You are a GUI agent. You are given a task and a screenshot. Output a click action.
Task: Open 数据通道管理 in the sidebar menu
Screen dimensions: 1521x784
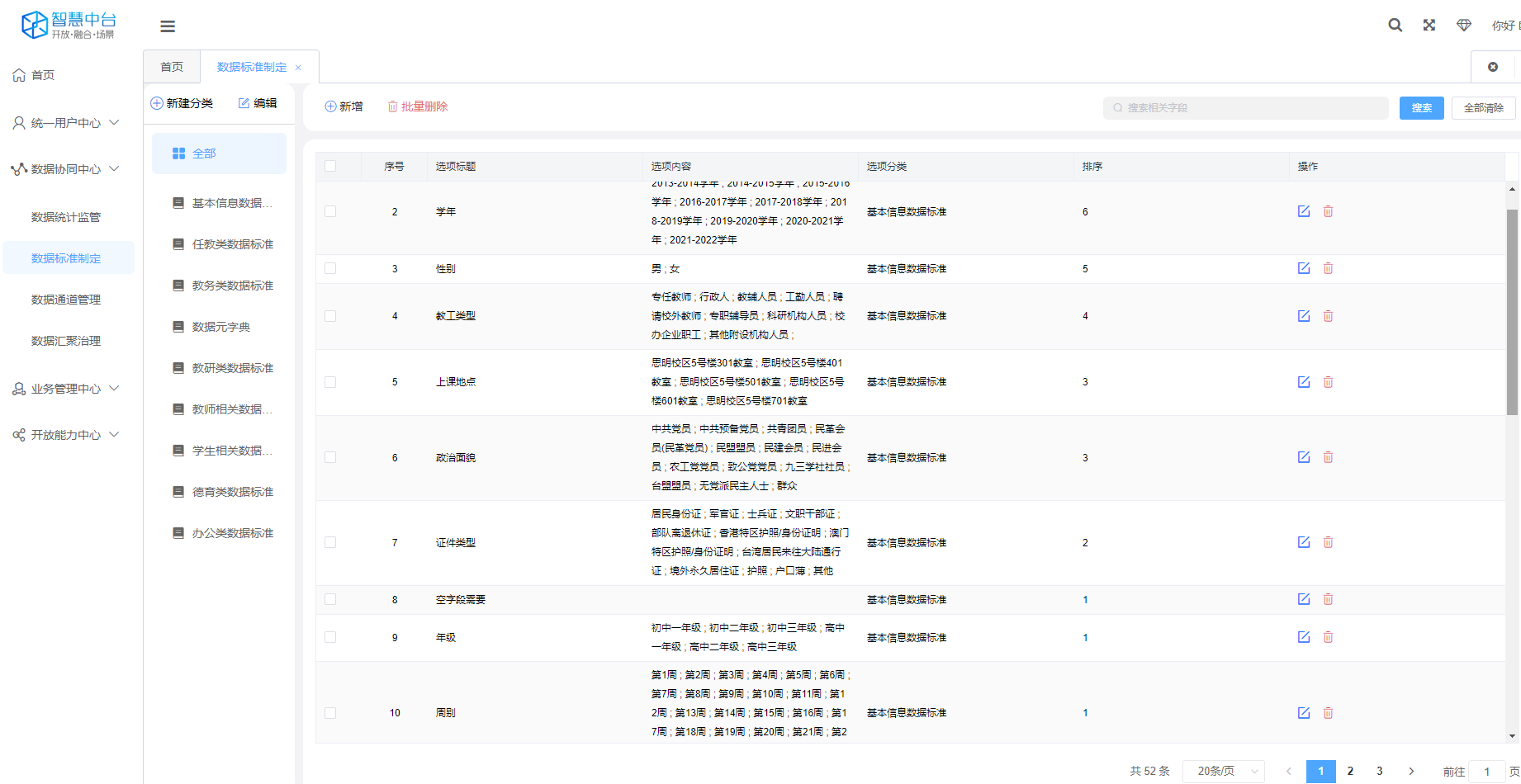(66, 300)
